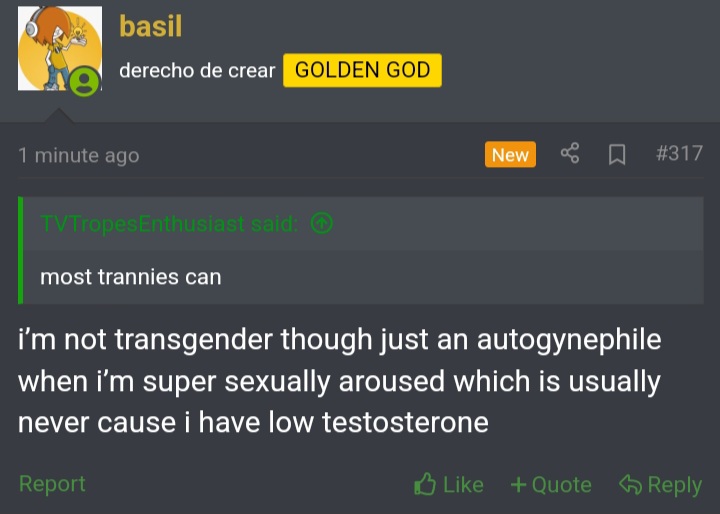Click the green online status badge on avatar

coord(85,81)
